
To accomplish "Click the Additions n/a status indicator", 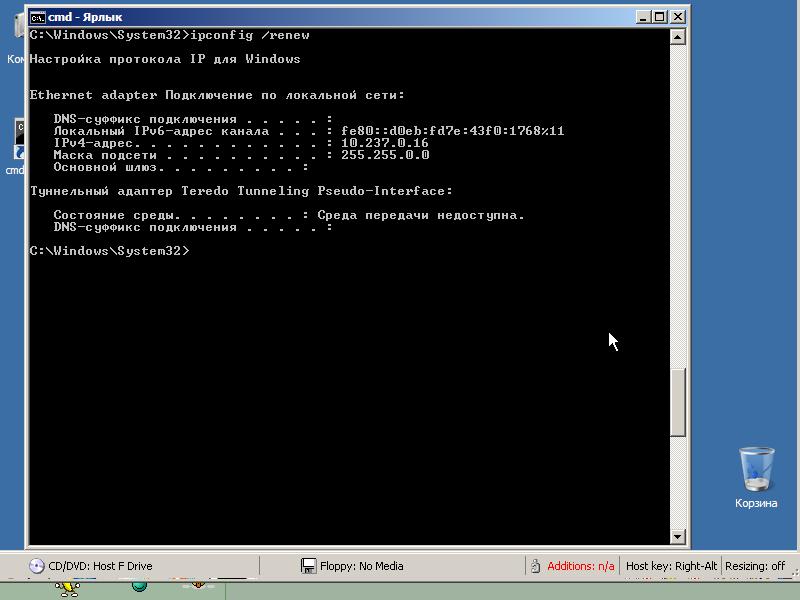I will pos(581,566).
